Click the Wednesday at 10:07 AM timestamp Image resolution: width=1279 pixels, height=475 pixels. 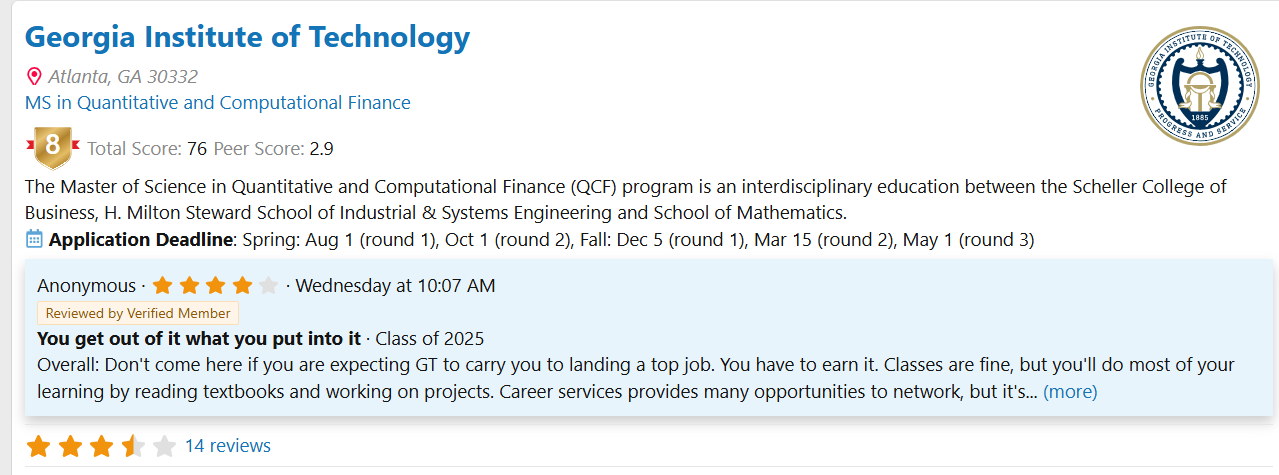[x=395, y=286]
